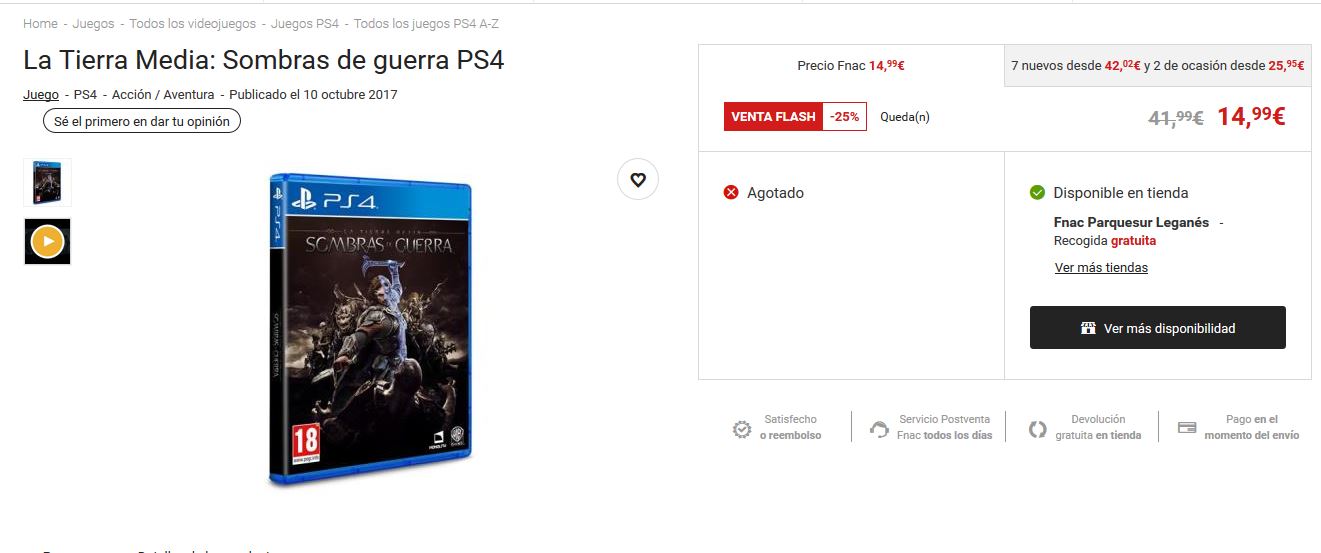1321x553 pixels.
Task: Open Ver más disponibilidad store button
Action: click(1157, 328)
